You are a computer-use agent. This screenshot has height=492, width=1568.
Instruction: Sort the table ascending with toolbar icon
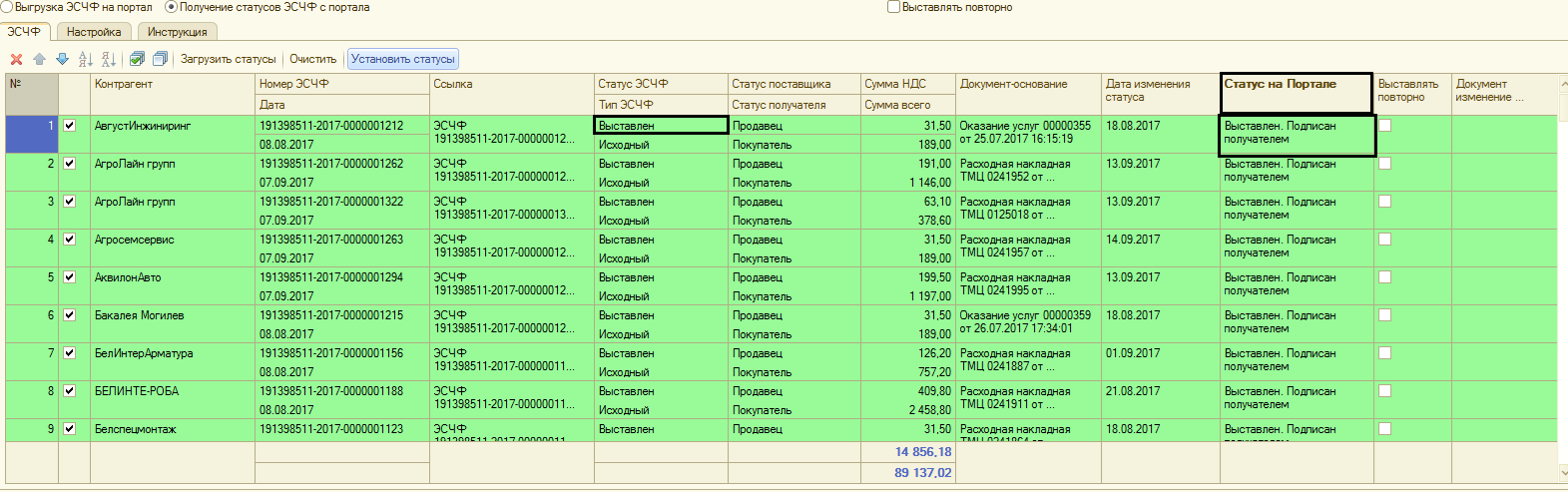[86, 60]
